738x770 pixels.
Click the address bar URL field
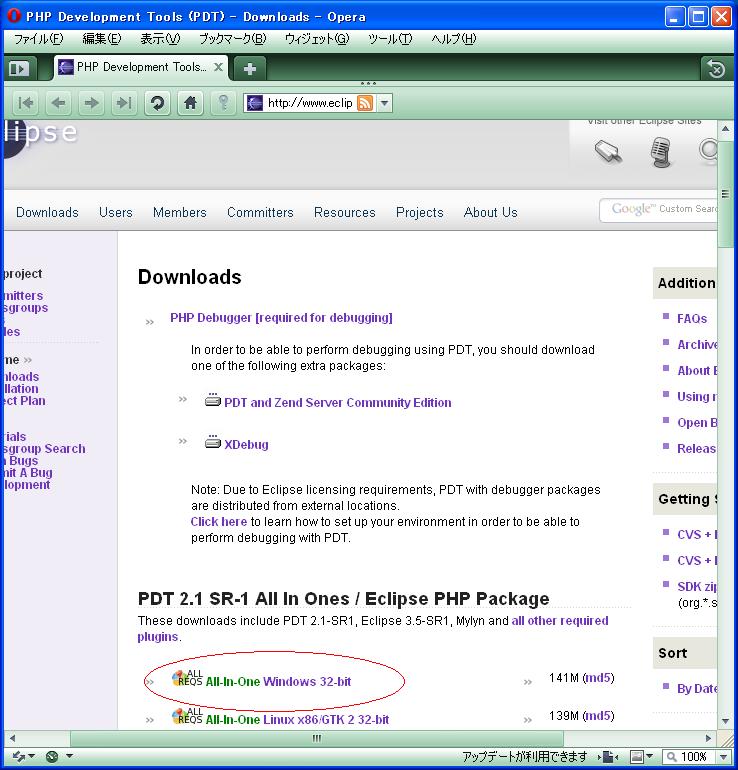(x=310, y=103)
